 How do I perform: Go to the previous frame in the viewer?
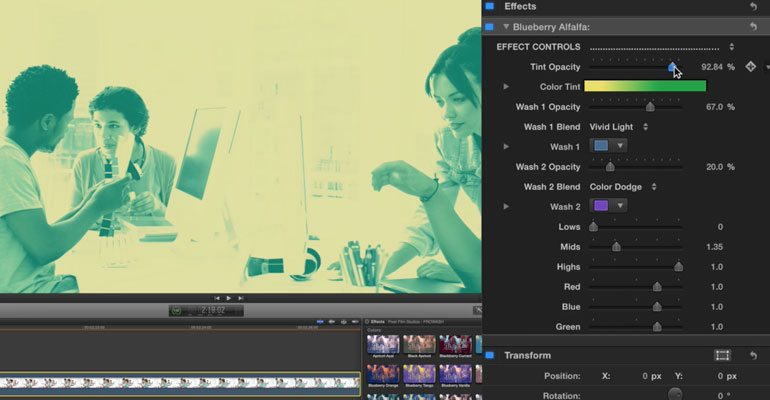coord(217,298)
